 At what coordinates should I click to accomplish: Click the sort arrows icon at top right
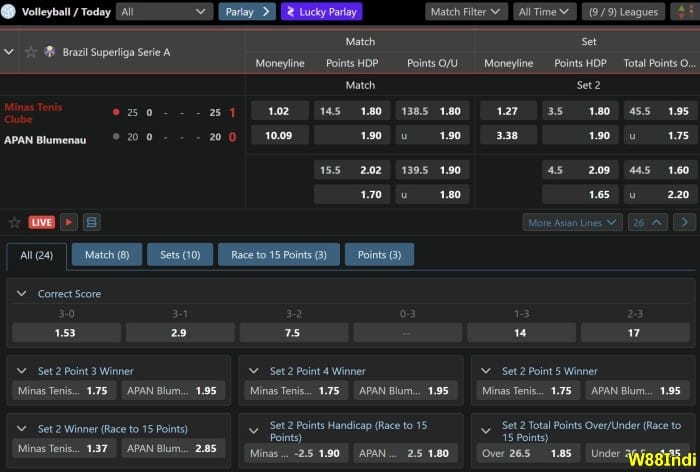pyautogui.click(x=685, y=12)
